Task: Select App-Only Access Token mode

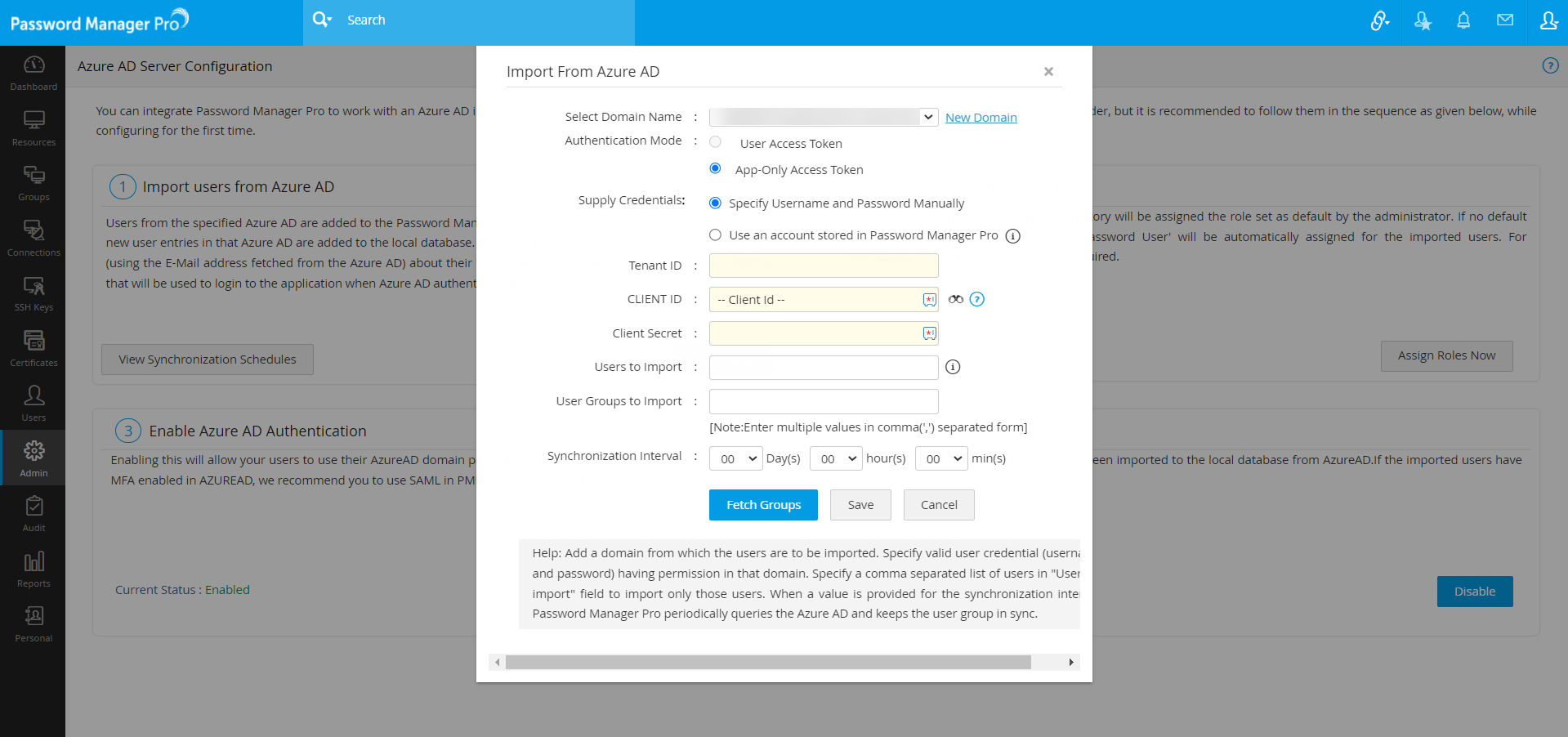Action: 715,168
